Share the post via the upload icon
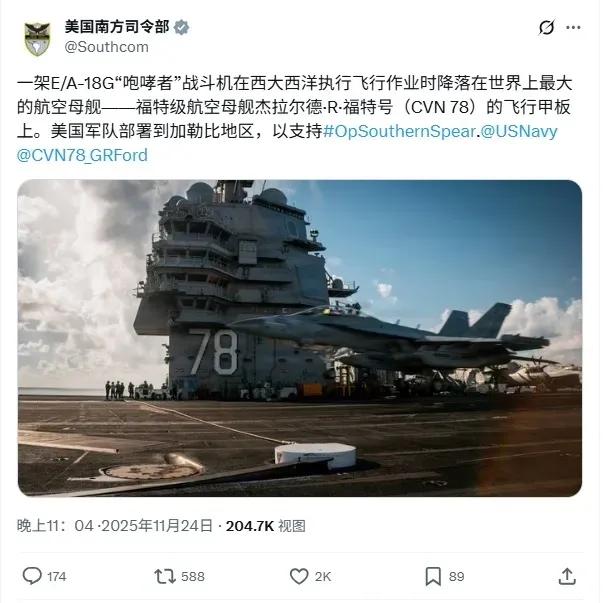 point(567,576)
